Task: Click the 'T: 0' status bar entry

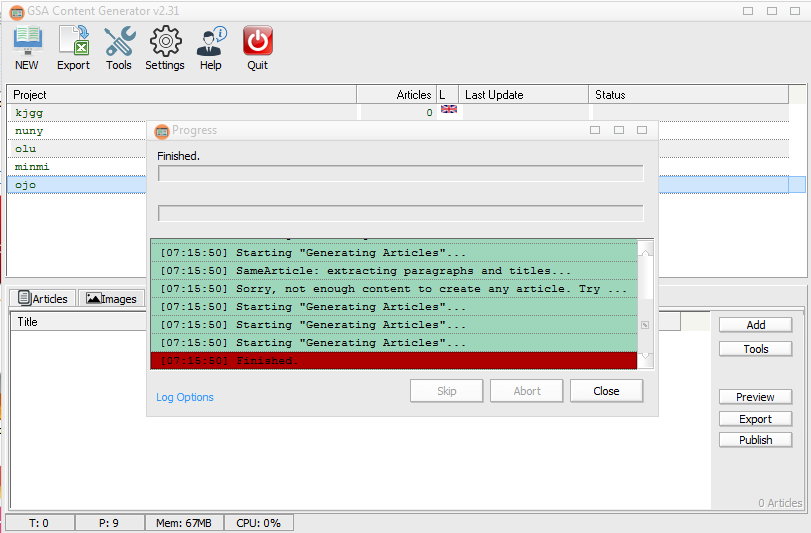Action: (39, 523)
